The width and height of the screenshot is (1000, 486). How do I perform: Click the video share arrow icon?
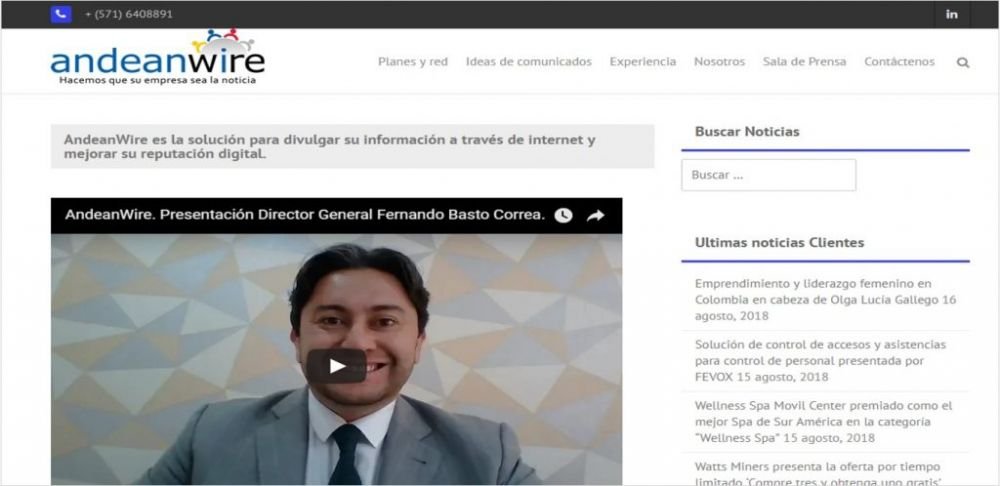pyautogui.click(x=596, y=216)
